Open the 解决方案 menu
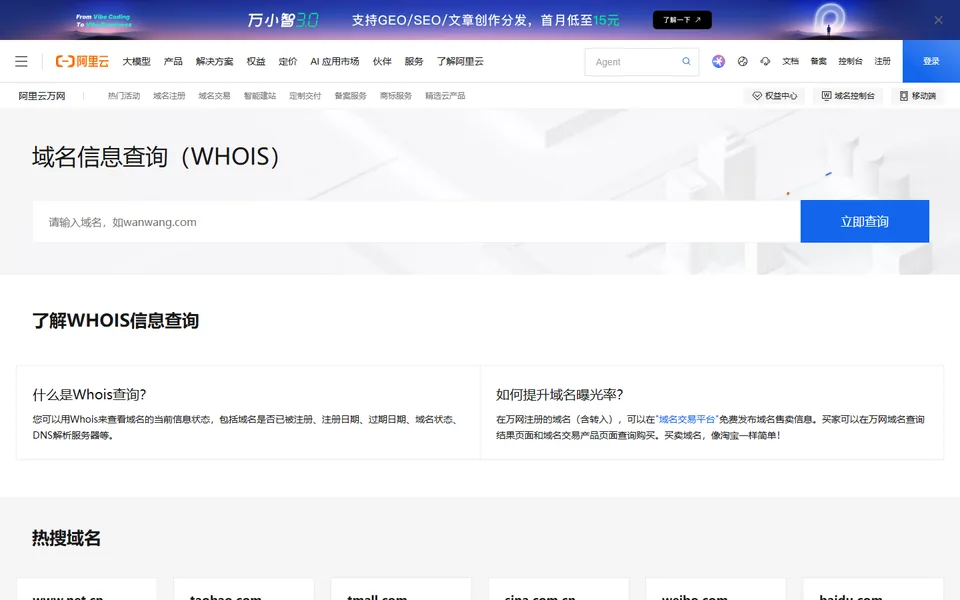 click(x=214, y=61)
